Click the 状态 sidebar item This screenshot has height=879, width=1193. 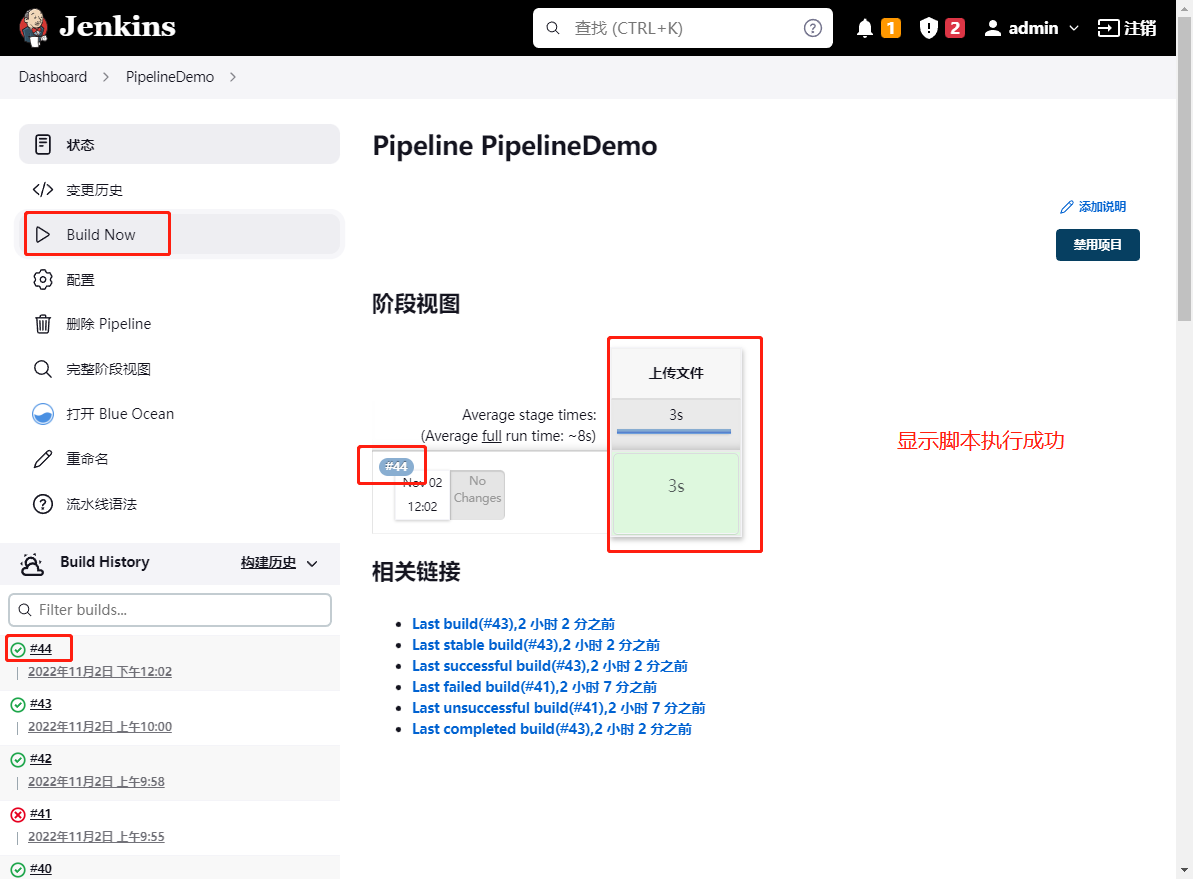[x=80, y=143]
